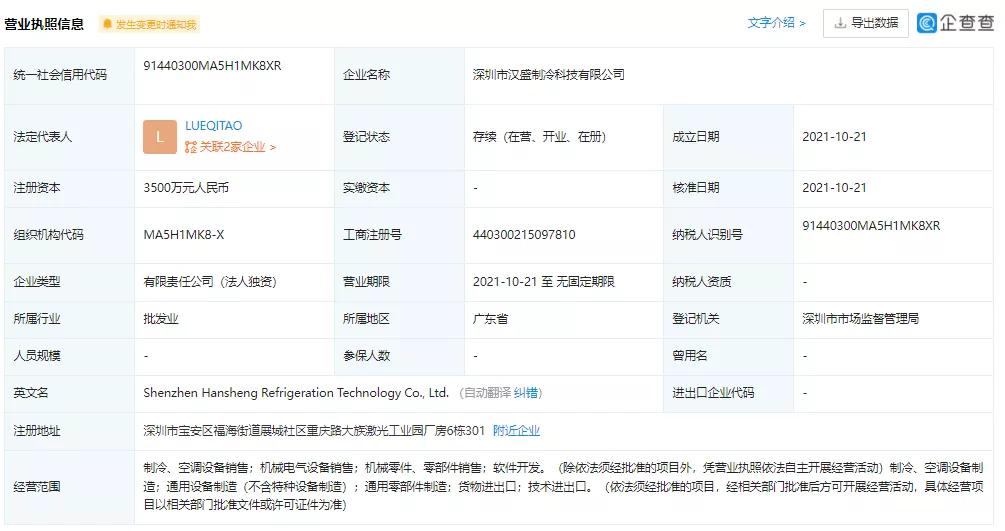Open 附近企业 nearby companies link
Screen dimensions: 1005x531
click(x=516, y=430)
